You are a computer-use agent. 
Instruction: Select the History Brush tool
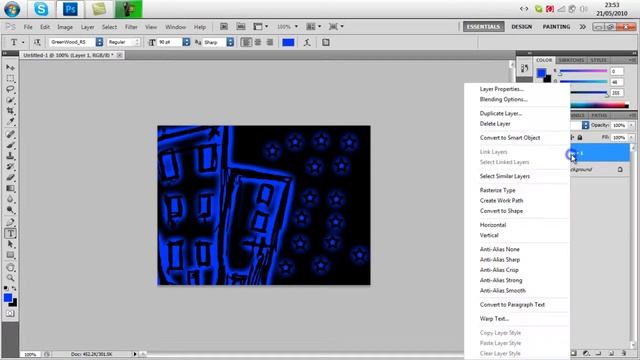pyautogui.click(x=10, y=167)
